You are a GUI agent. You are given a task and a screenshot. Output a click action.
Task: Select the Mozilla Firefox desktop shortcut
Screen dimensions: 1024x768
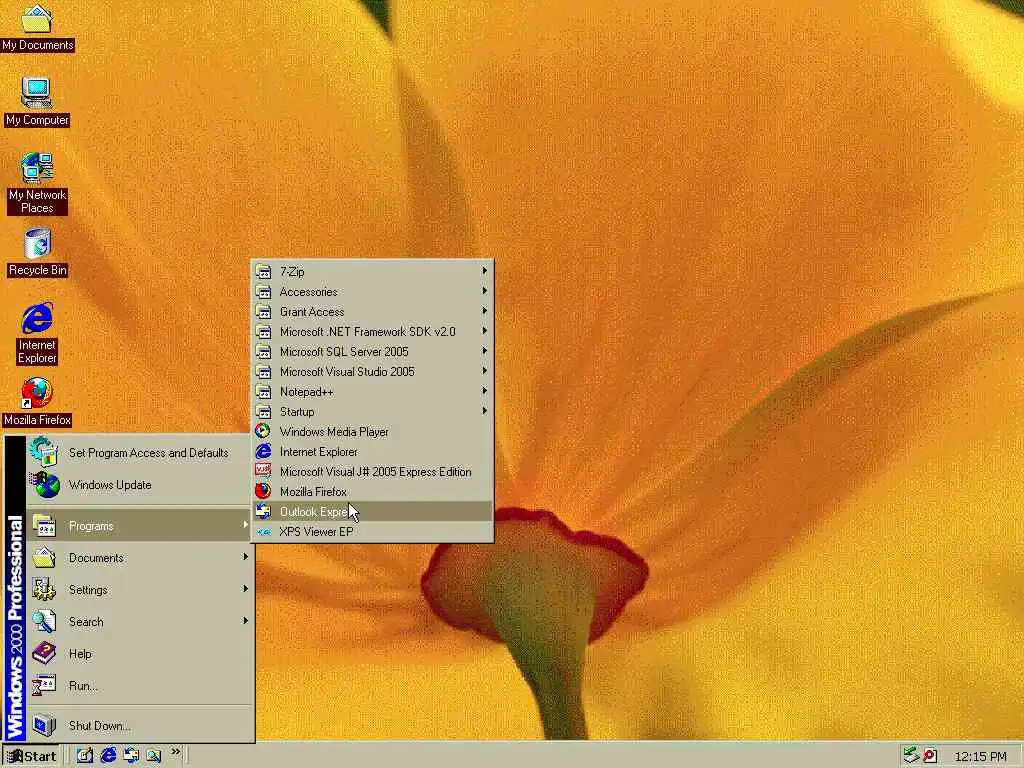(x=37, y=402)
